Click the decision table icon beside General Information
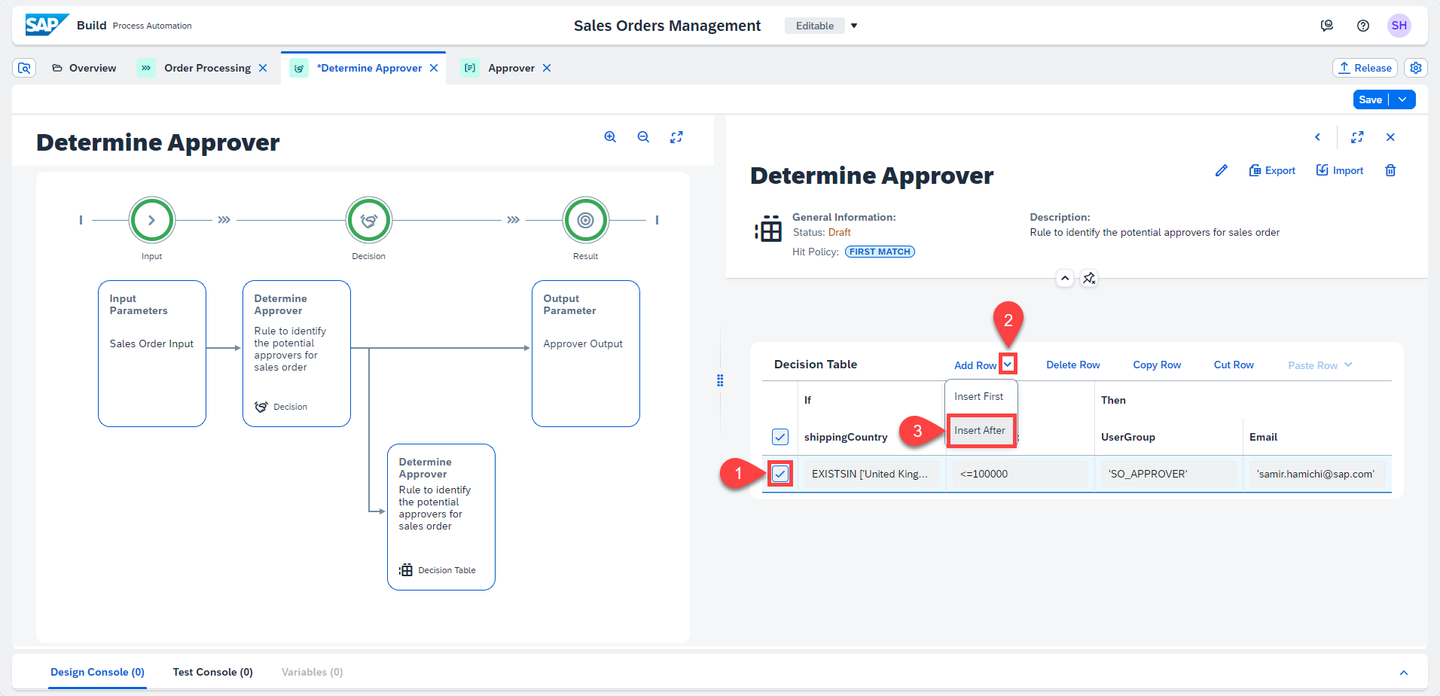Image resolution: width=1440 pixels, height=696 pixels. 768,229
